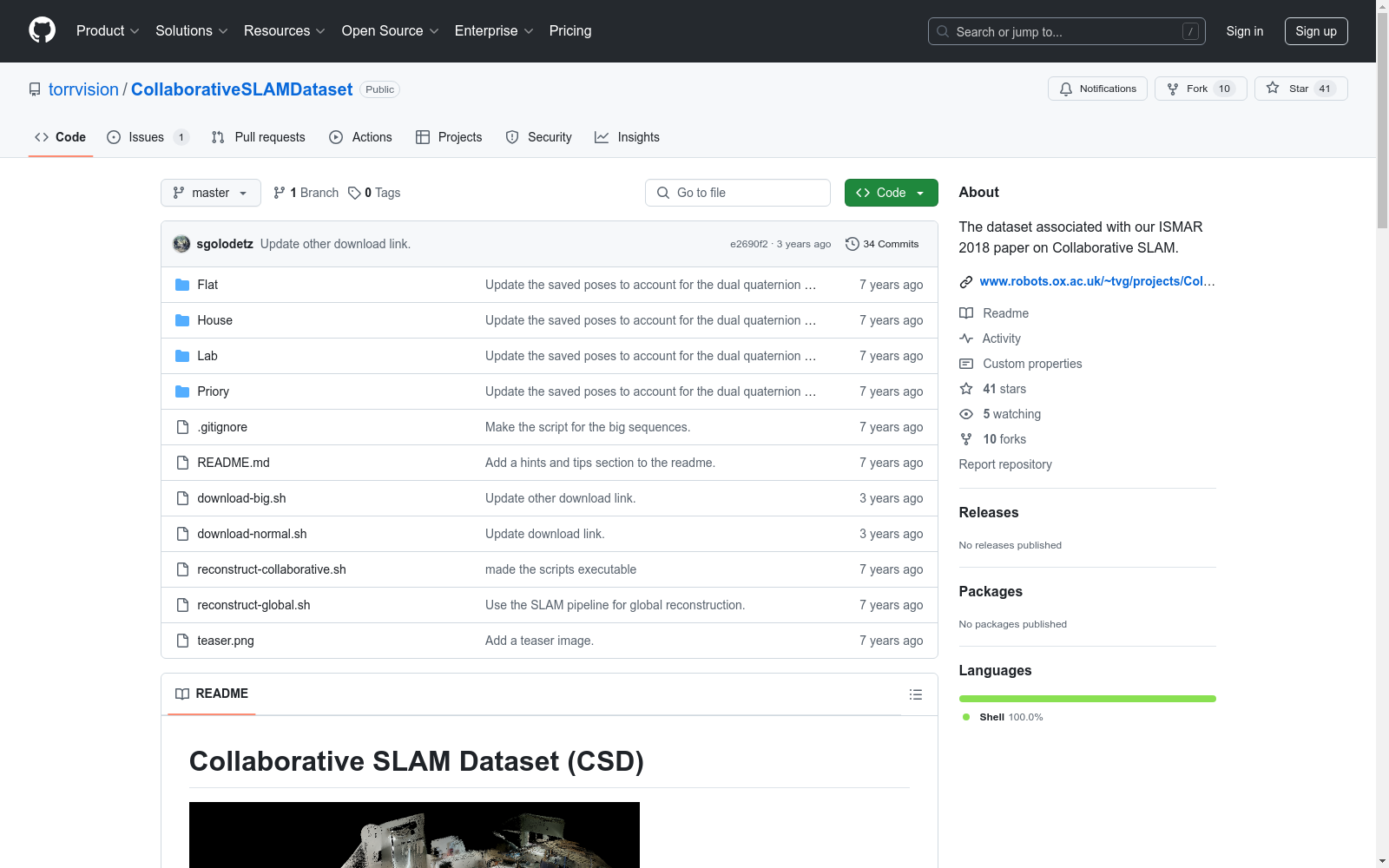Open the torrvision owner link
This screenshot has width=1389, height=868.
pyautogui.click(x=83, y=89)
